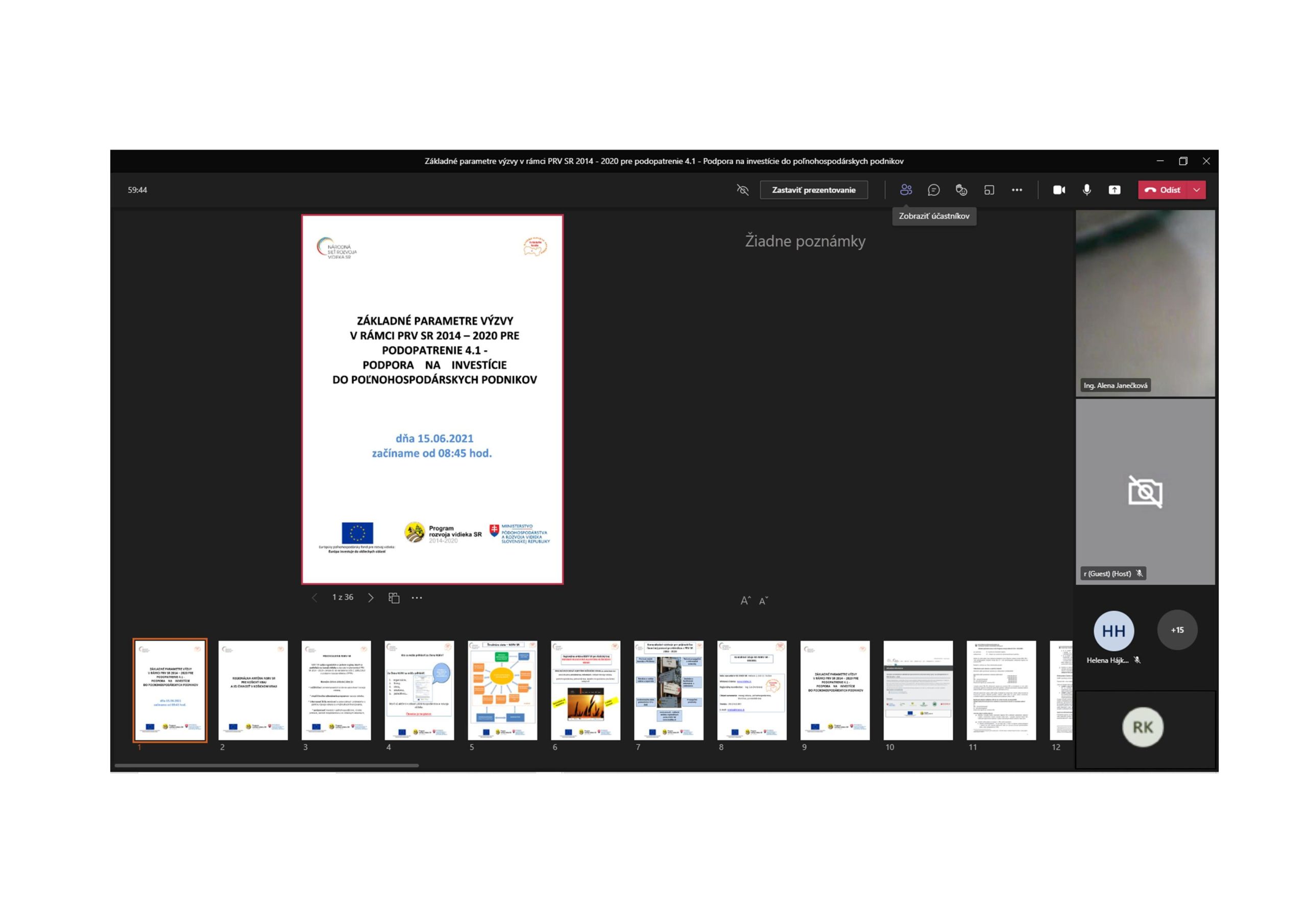Open the meeting chat icon
Viewport: 1307px width, 924px height.
coord(934,189)
